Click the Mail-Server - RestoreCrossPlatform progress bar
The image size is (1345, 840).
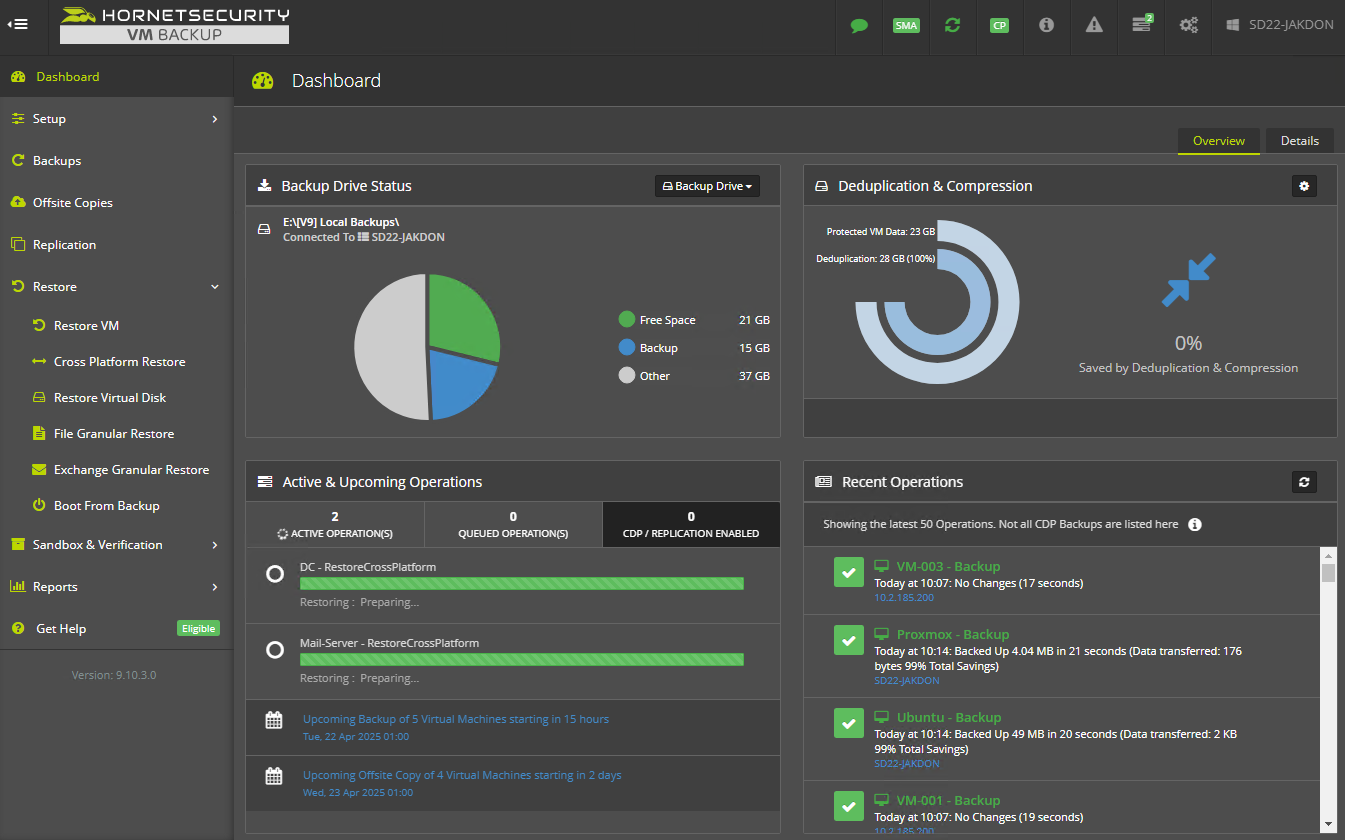[521, 660]
